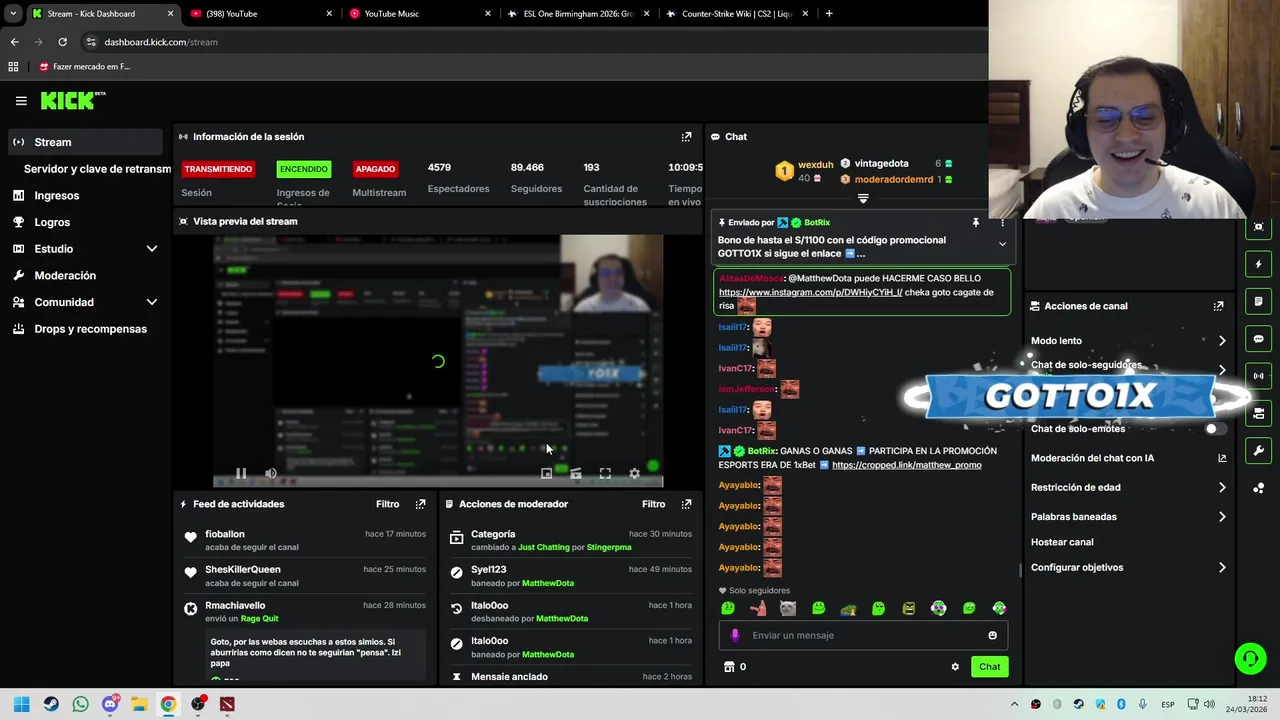The image size is (1280, 720).
Task: Open the Windows Start menu
Action: 21,704
